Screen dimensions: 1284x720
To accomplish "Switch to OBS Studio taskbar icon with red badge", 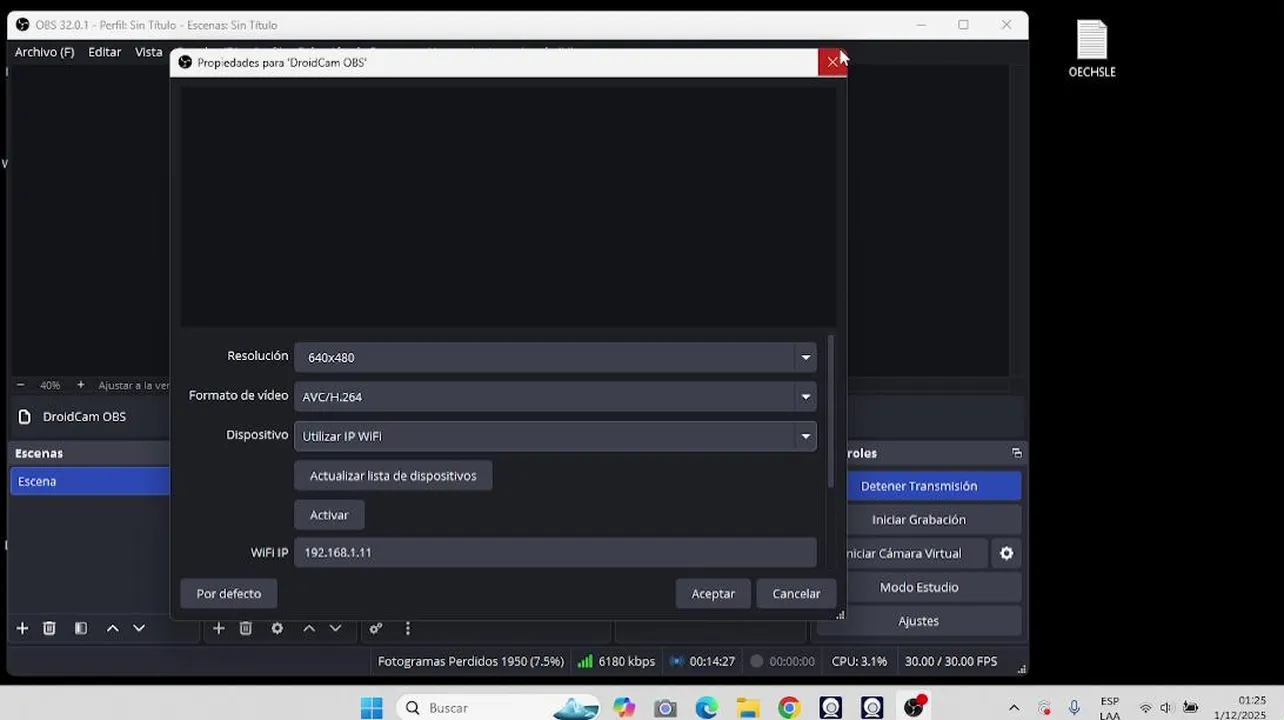I will (x=914, y=707).
